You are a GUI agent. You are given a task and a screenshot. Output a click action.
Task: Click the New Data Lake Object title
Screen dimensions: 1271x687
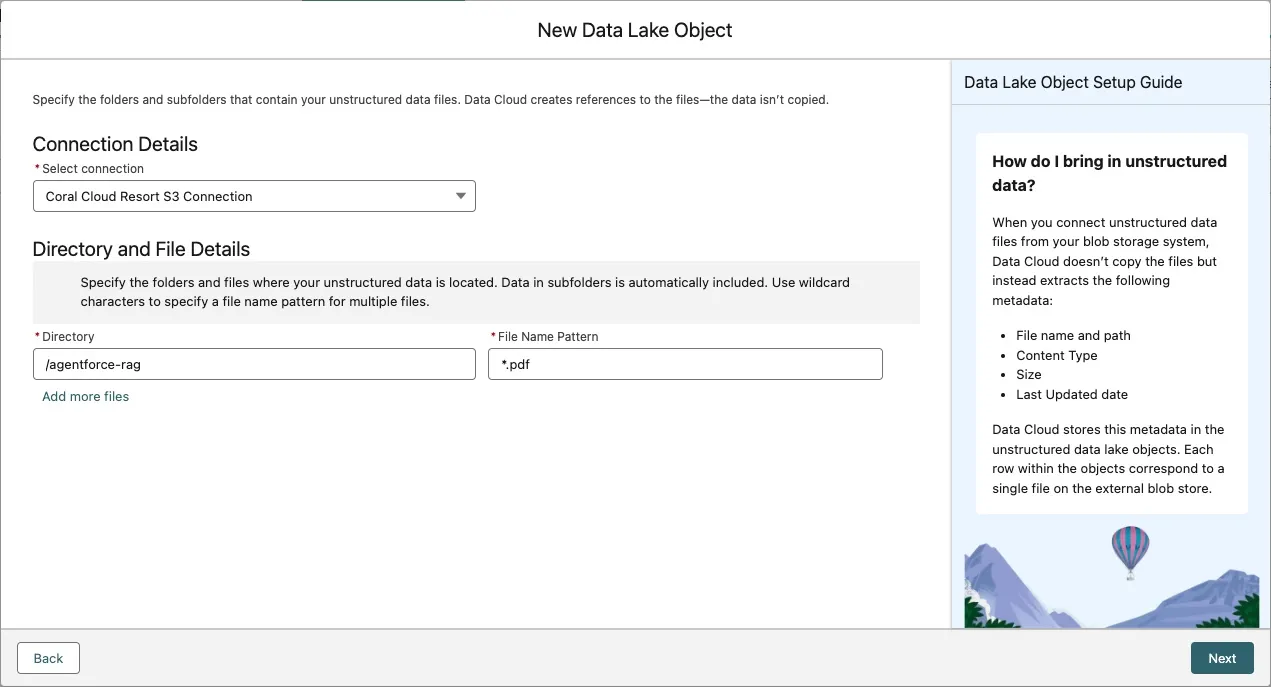tap(635, 30)
